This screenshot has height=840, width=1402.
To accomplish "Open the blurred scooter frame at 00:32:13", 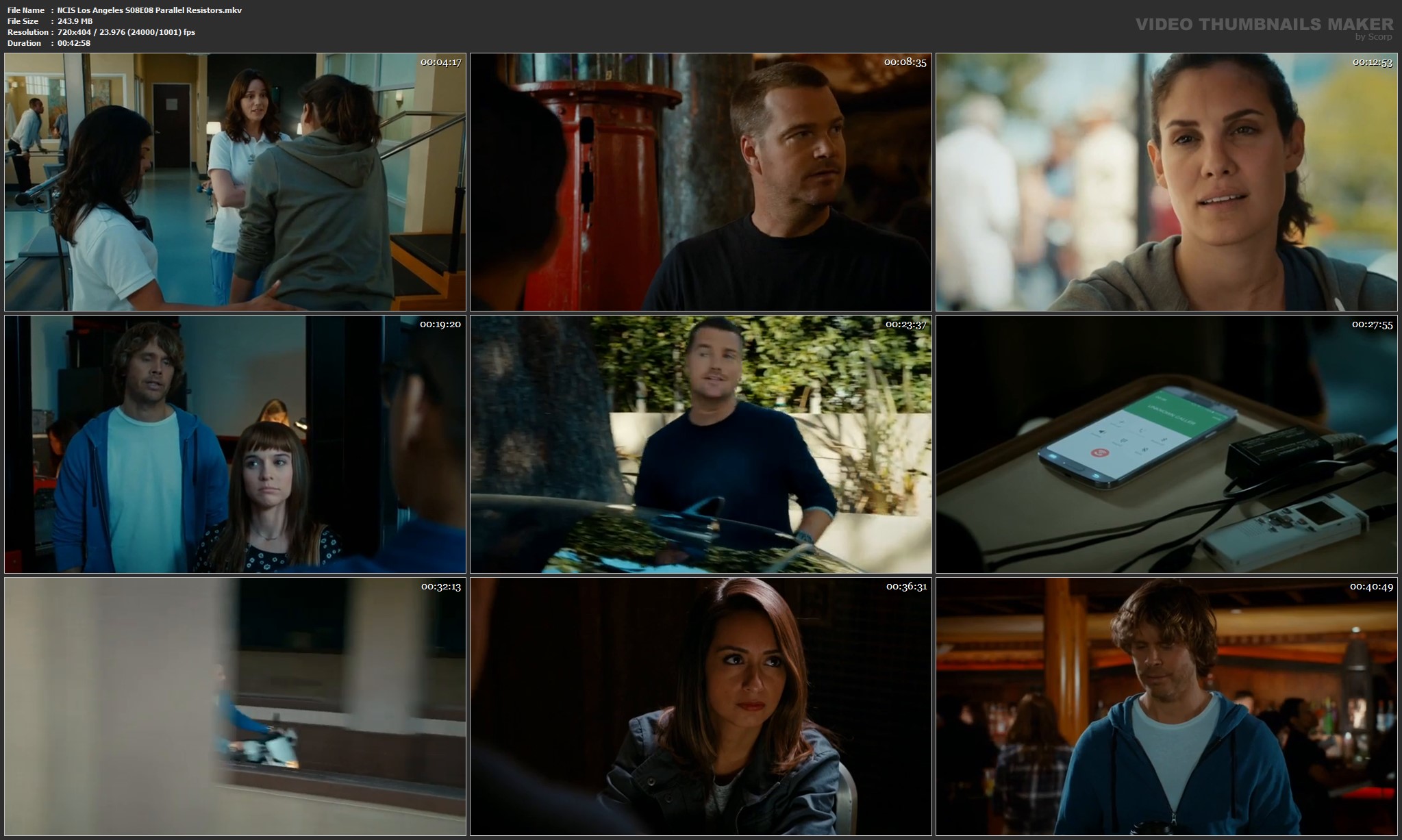I will click(235, 707).
